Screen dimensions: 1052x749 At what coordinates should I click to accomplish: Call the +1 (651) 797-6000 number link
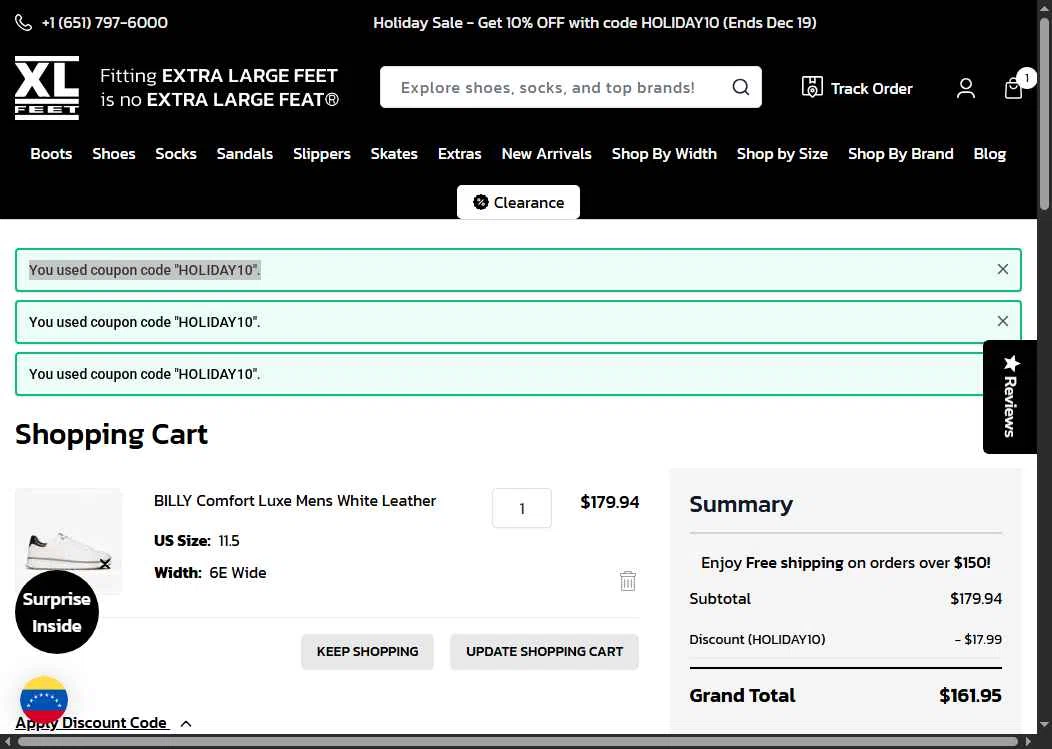[x=105, y=23]
